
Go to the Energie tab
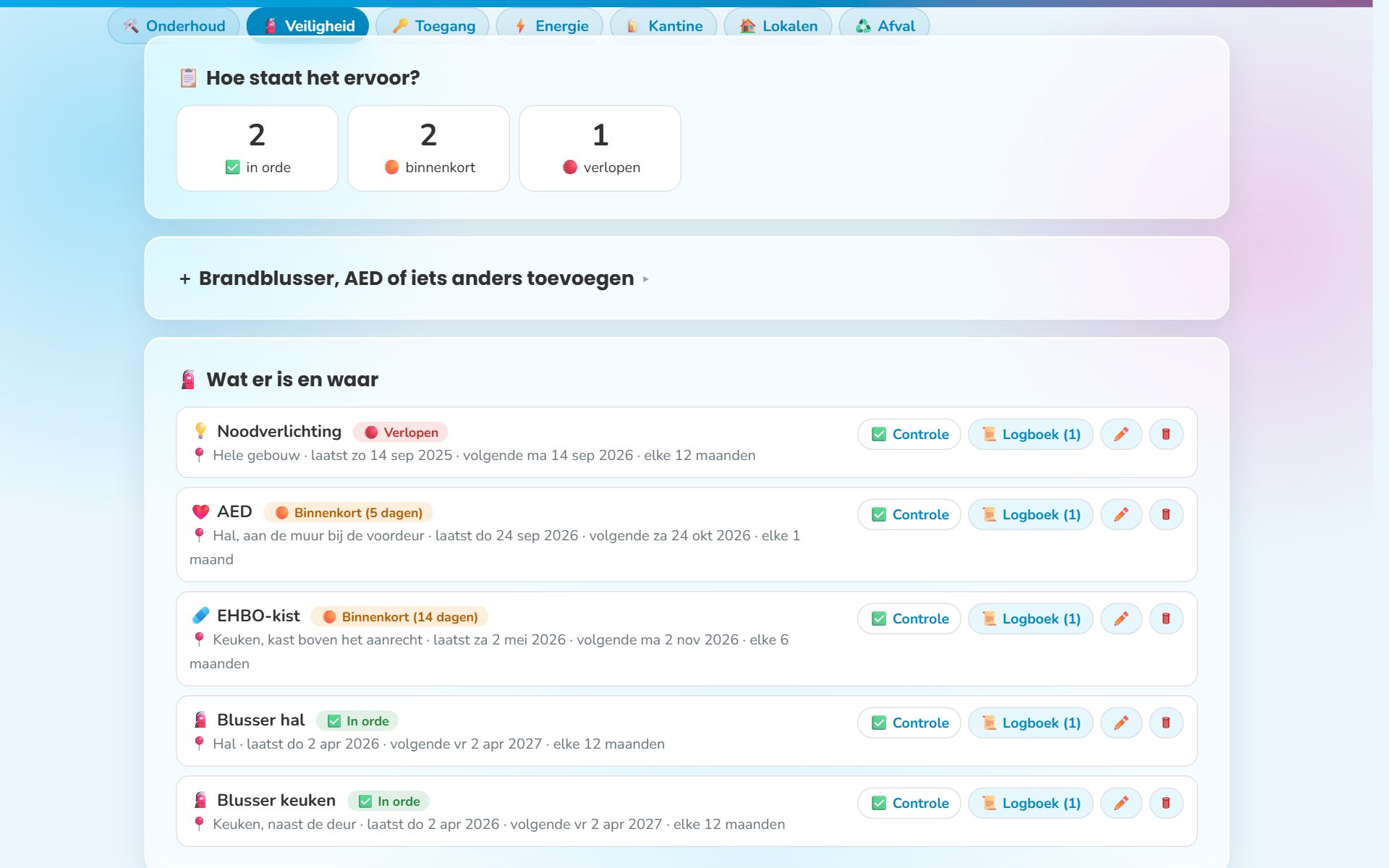tap(550, 26)
